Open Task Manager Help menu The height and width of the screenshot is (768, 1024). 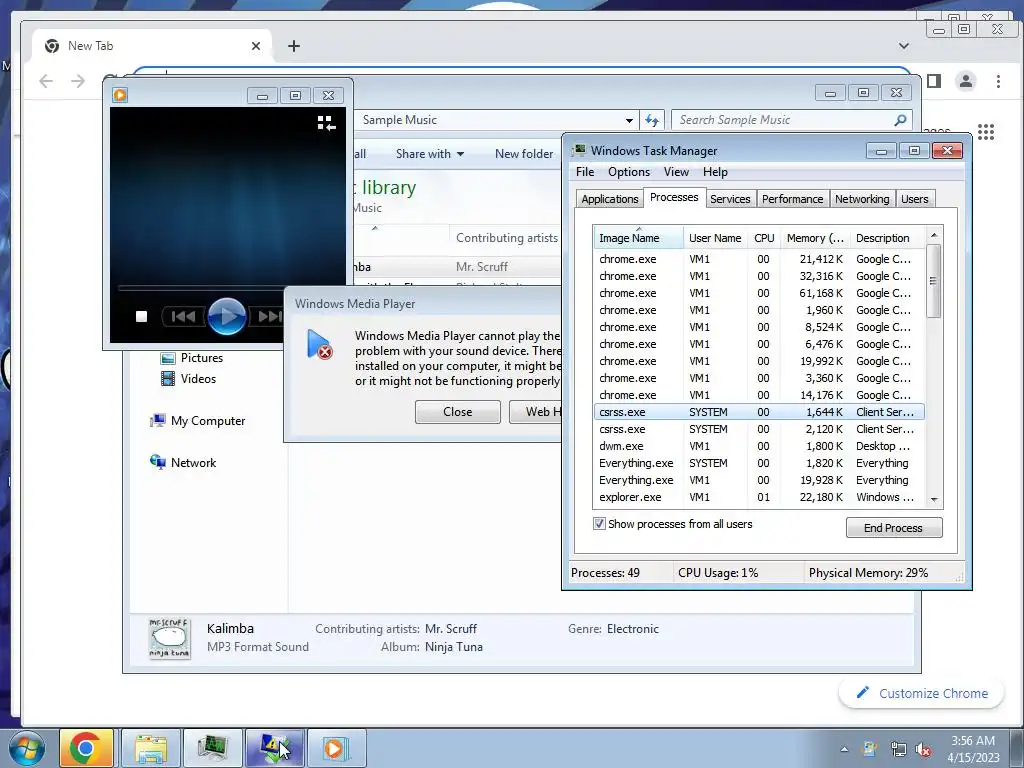[715, 172]
